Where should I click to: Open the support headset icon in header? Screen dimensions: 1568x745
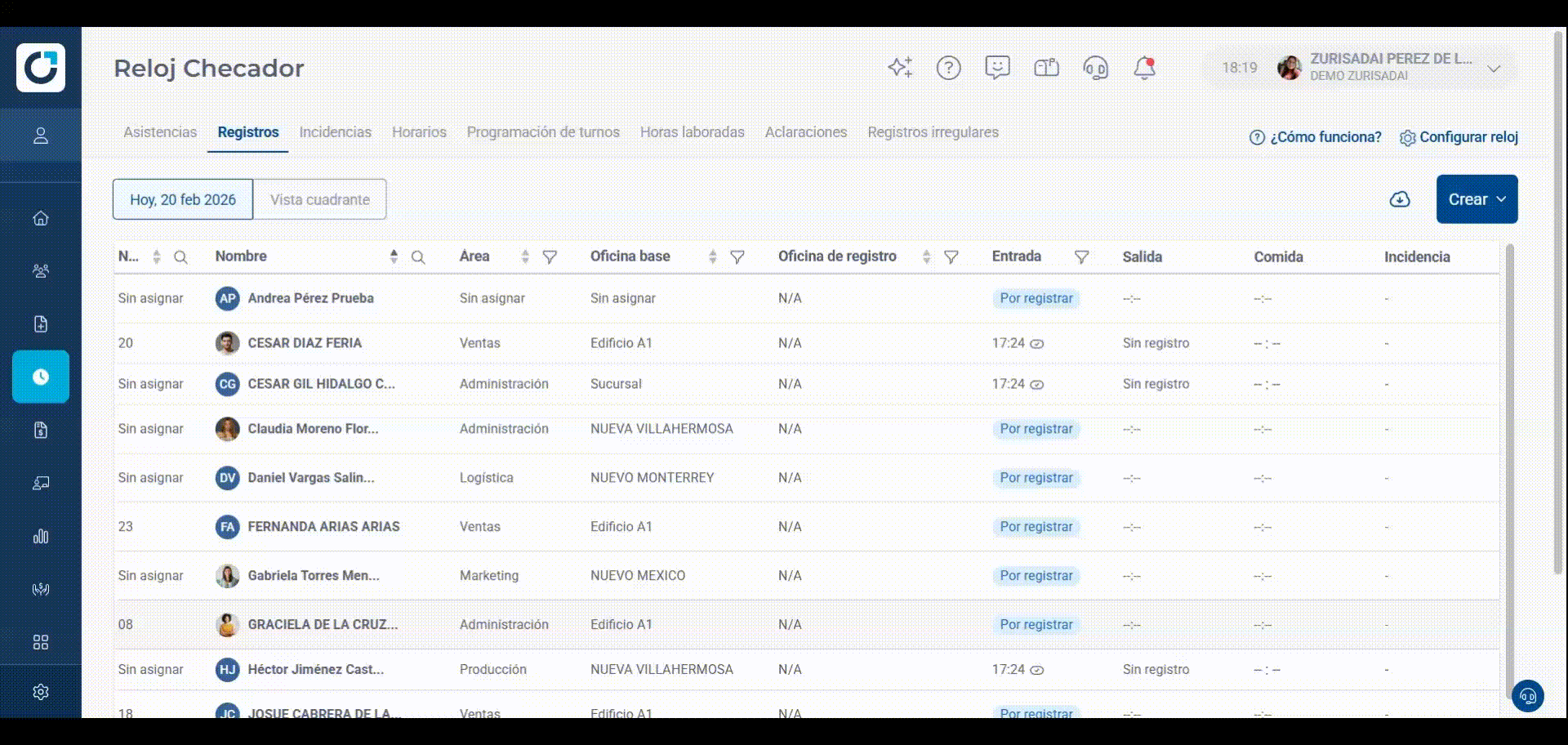1095,68
